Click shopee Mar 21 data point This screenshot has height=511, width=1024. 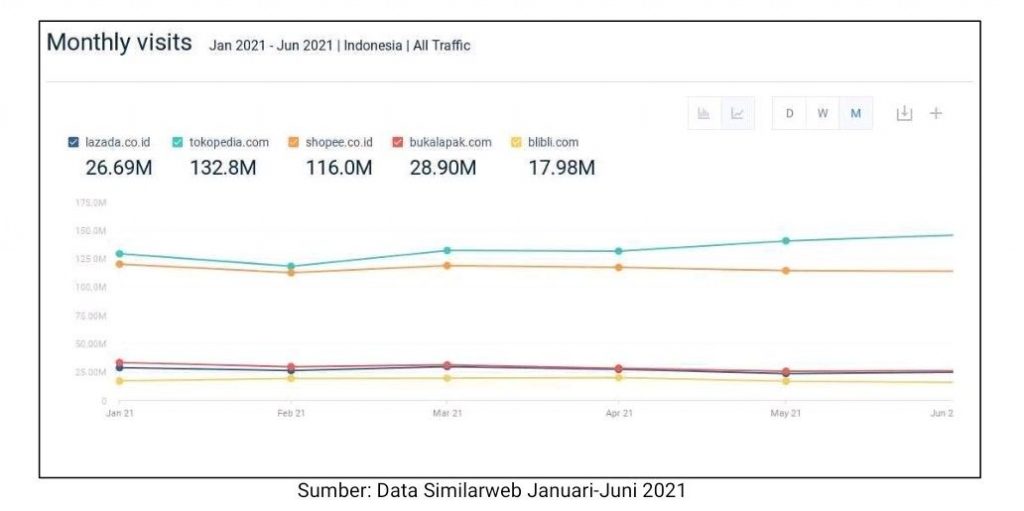pos(447,265)
